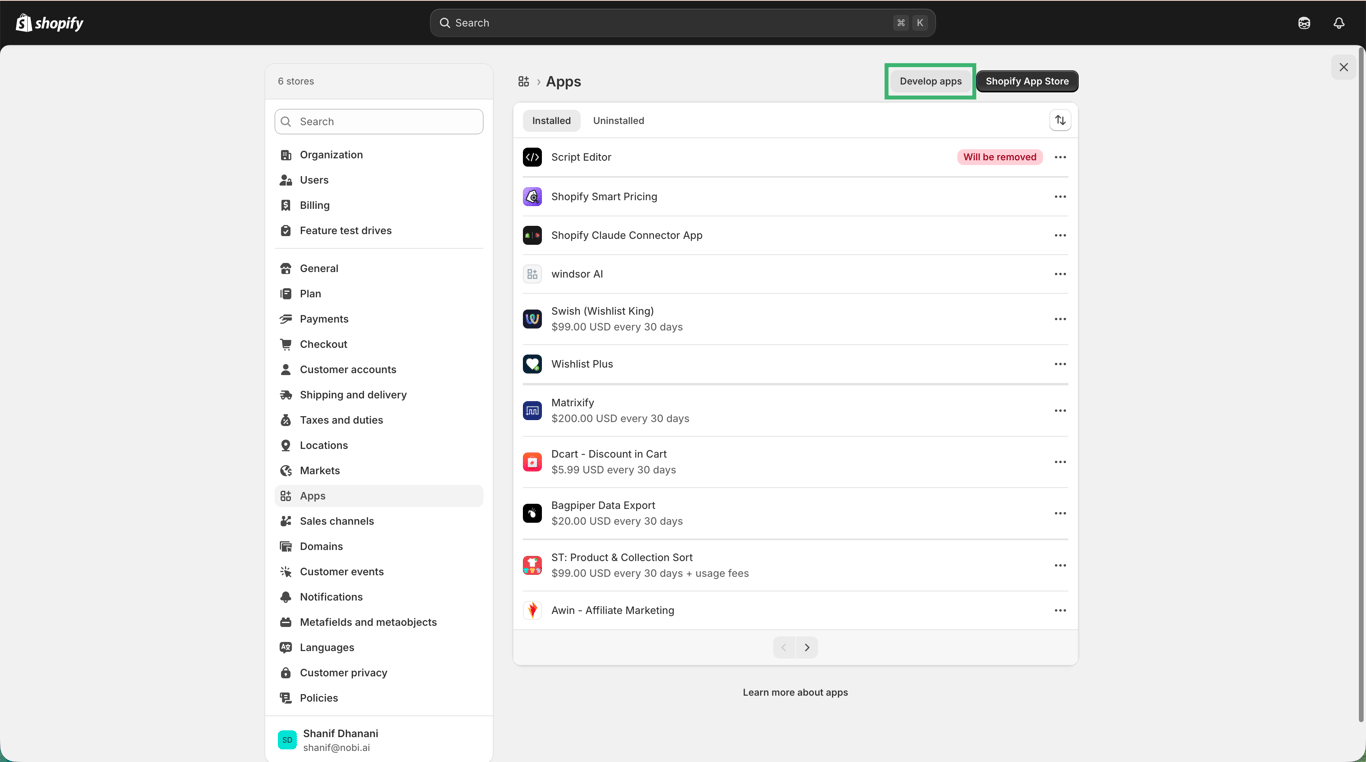Click the Shopify Claude Connector App icon
1366x762 pixels.
532,235
